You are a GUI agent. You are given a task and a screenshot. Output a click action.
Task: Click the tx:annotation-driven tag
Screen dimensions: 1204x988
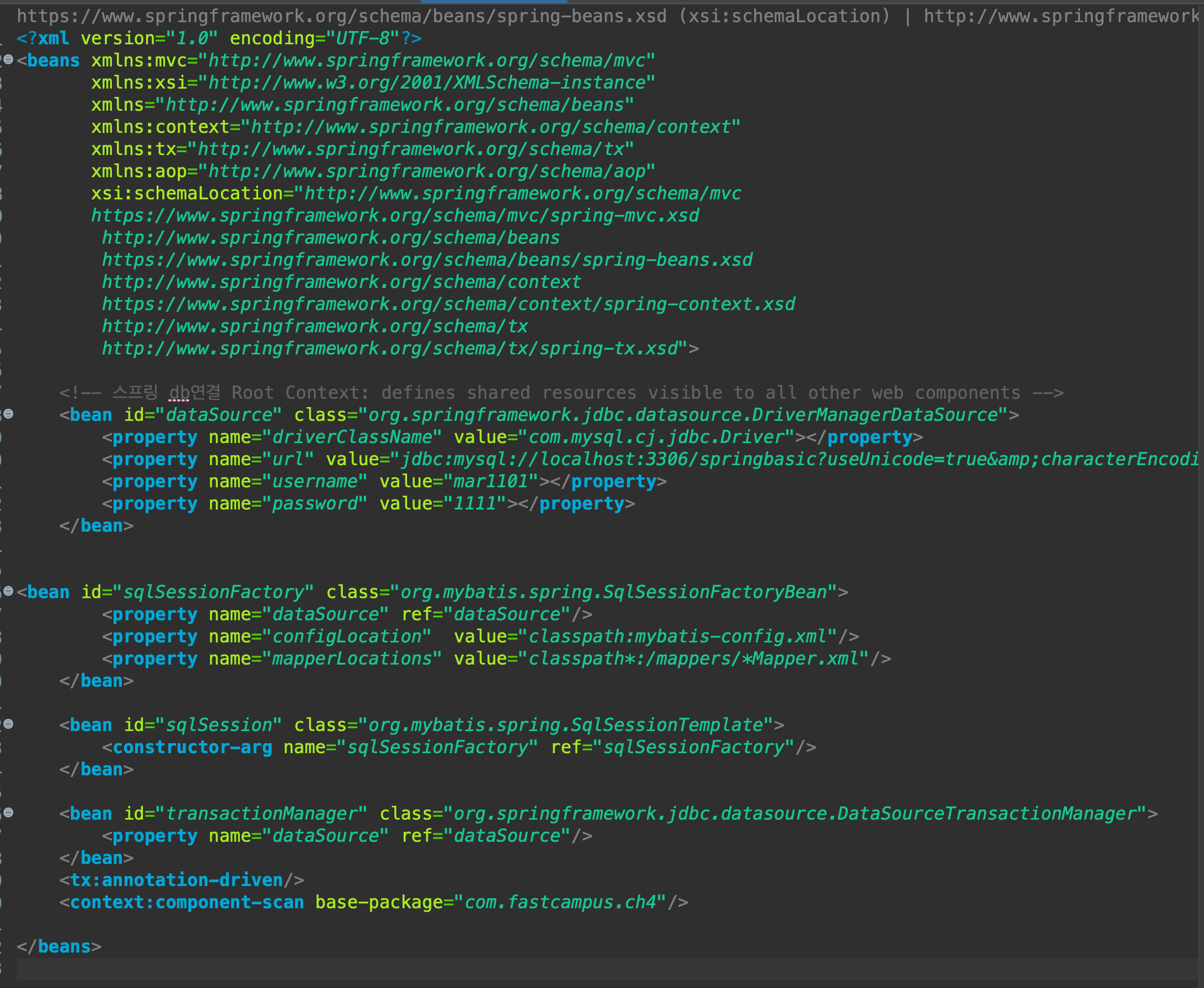click(176, 881)
